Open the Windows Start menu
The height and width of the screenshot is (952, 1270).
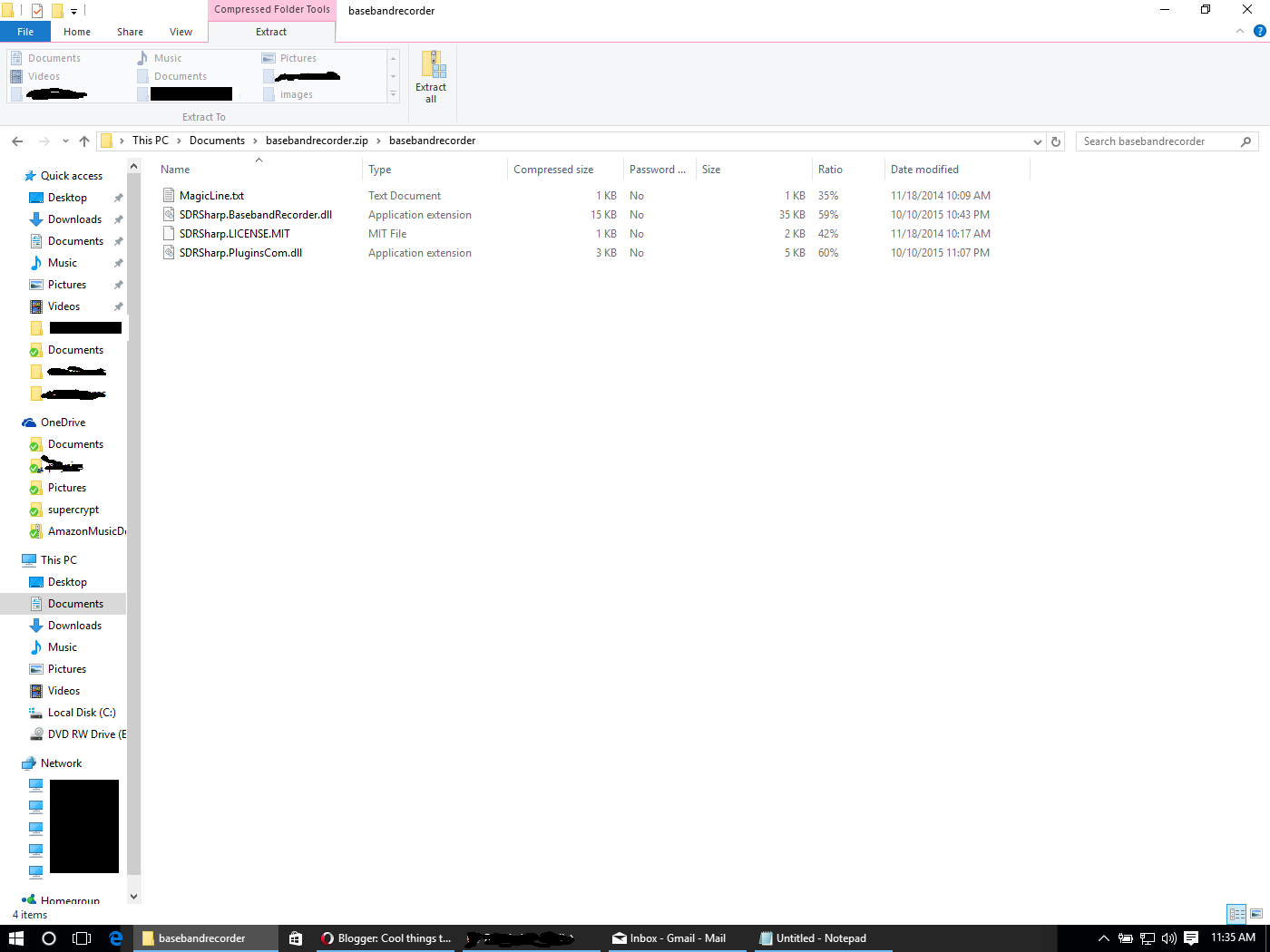coord(15,938)
